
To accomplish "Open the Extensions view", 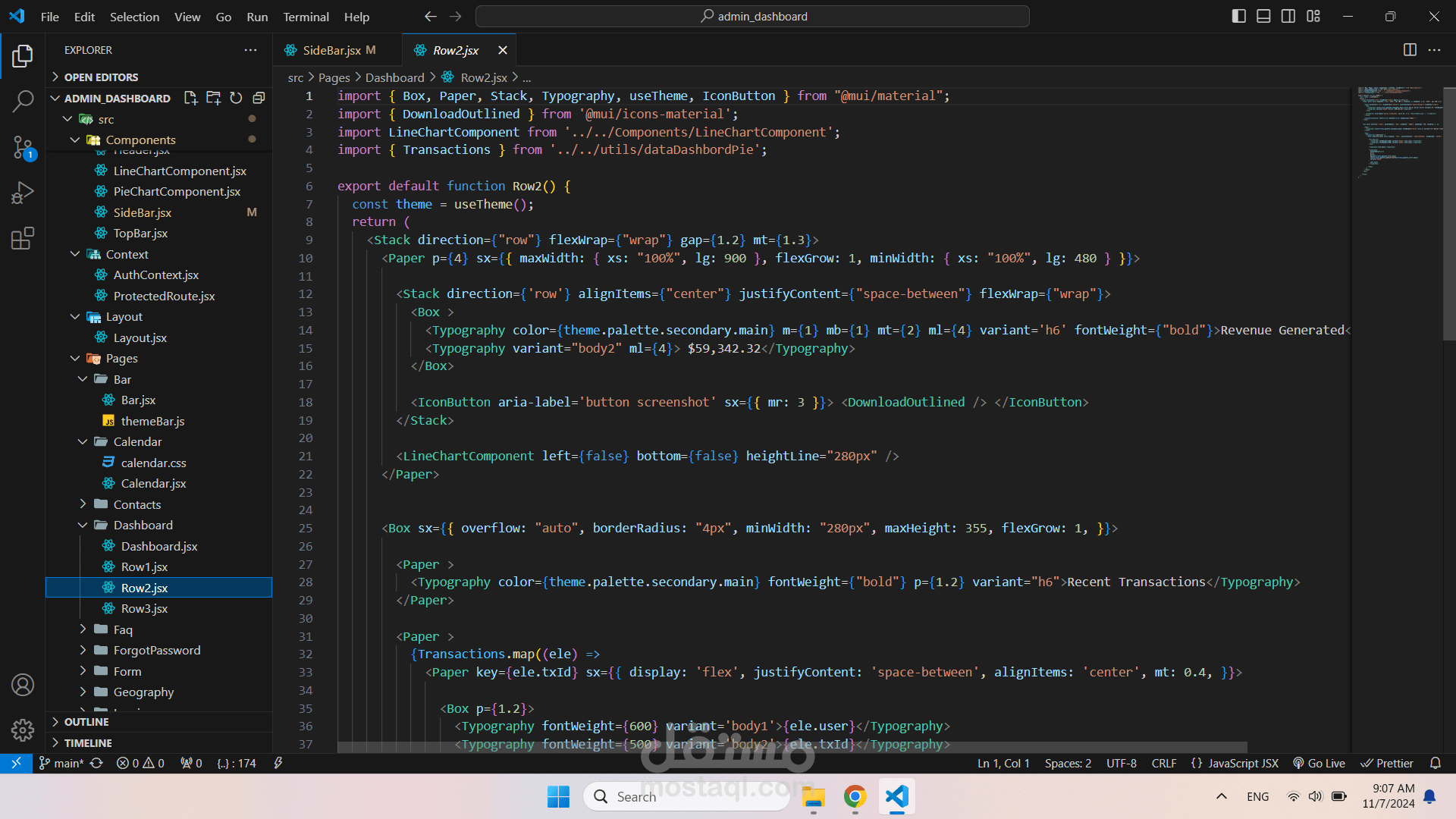I will (x=23, y=238).
